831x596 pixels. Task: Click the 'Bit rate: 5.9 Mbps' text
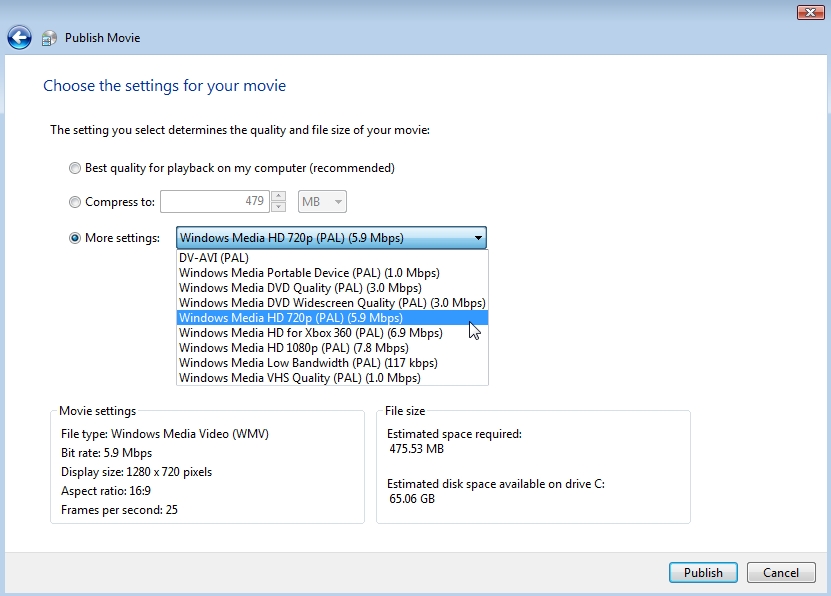[x=107, y=453]
